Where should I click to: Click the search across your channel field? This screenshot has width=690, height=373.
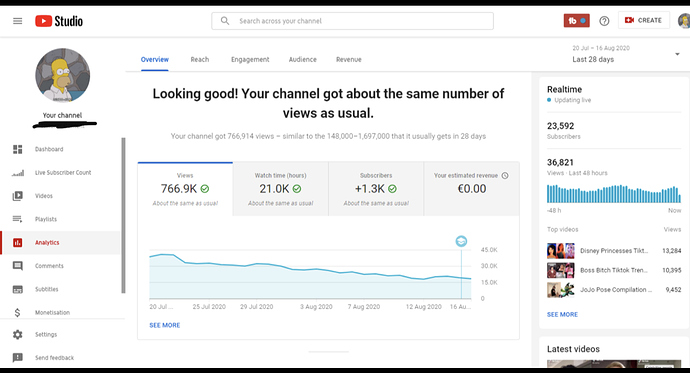click(352, 21)
